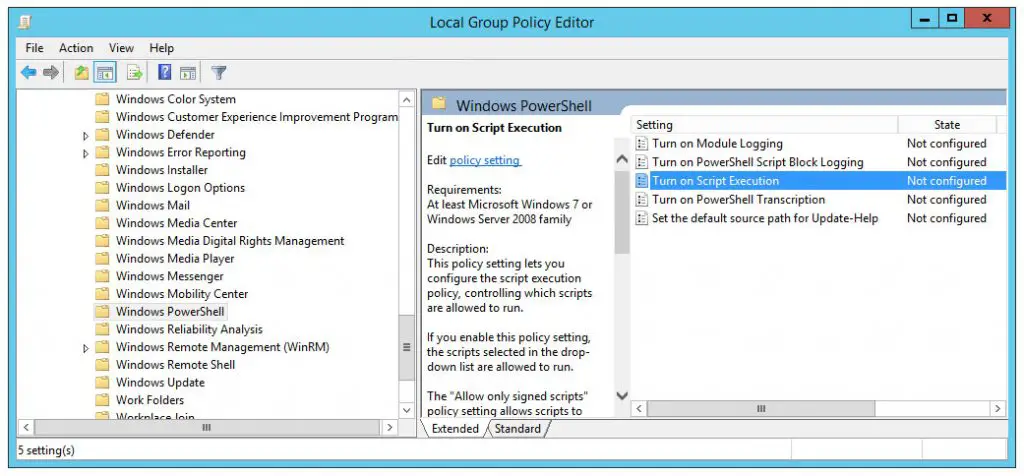Switch to the Standard tab
Viewport: 1024px width, 476px height.
click(x=517, y=429)
